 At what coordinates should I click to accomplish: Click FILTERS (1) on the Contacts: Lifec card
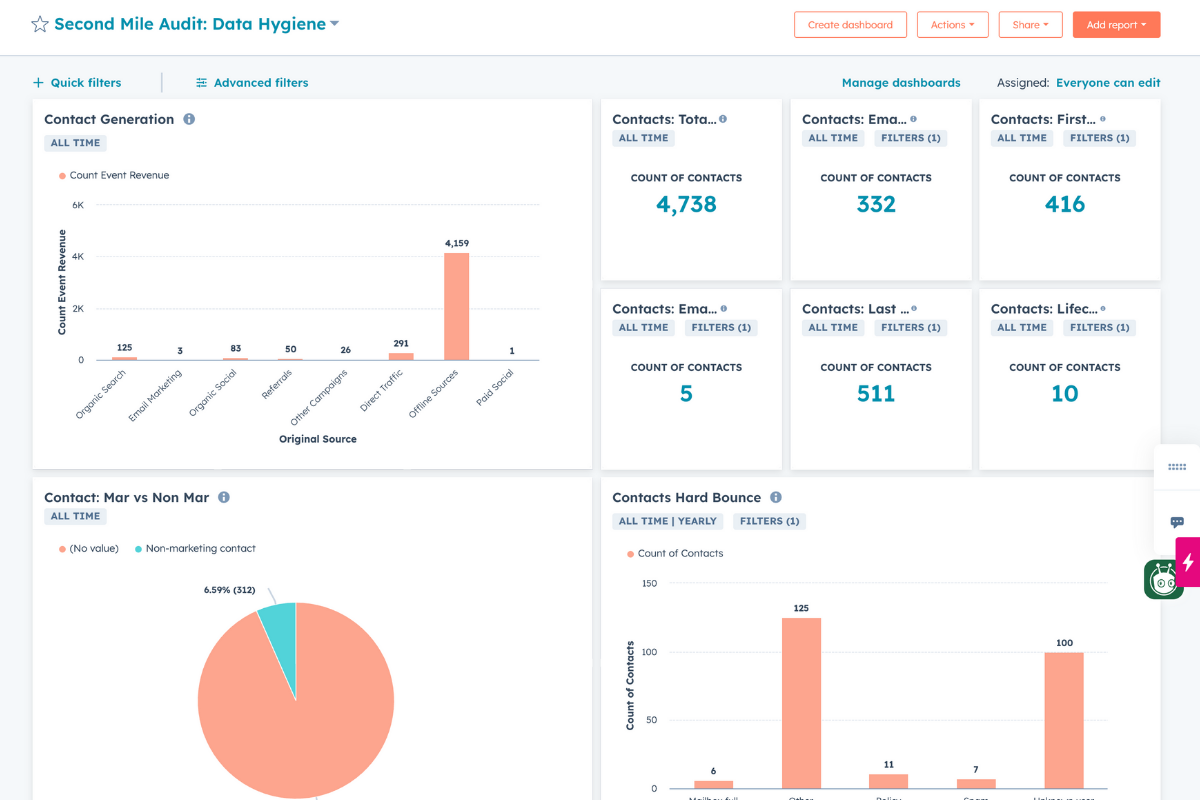[x=1100, y=328]
